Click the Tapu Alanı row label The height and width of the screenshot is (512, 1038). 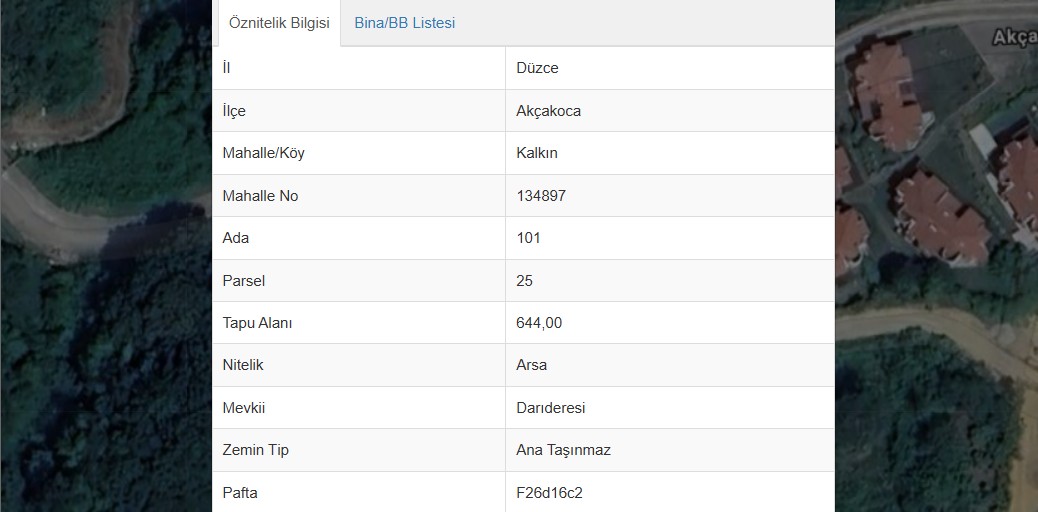click(257, 323)
